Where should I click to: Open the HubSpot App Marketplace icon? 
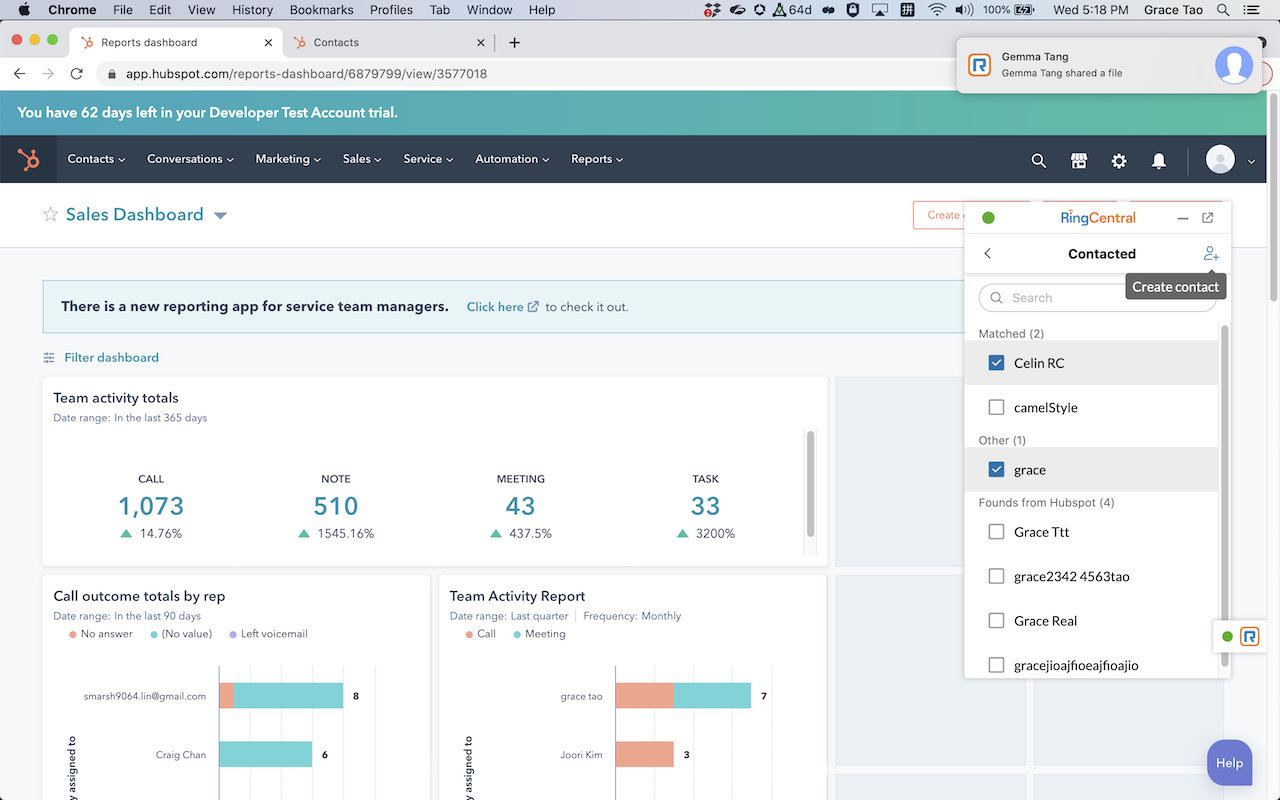[1078, 160]
